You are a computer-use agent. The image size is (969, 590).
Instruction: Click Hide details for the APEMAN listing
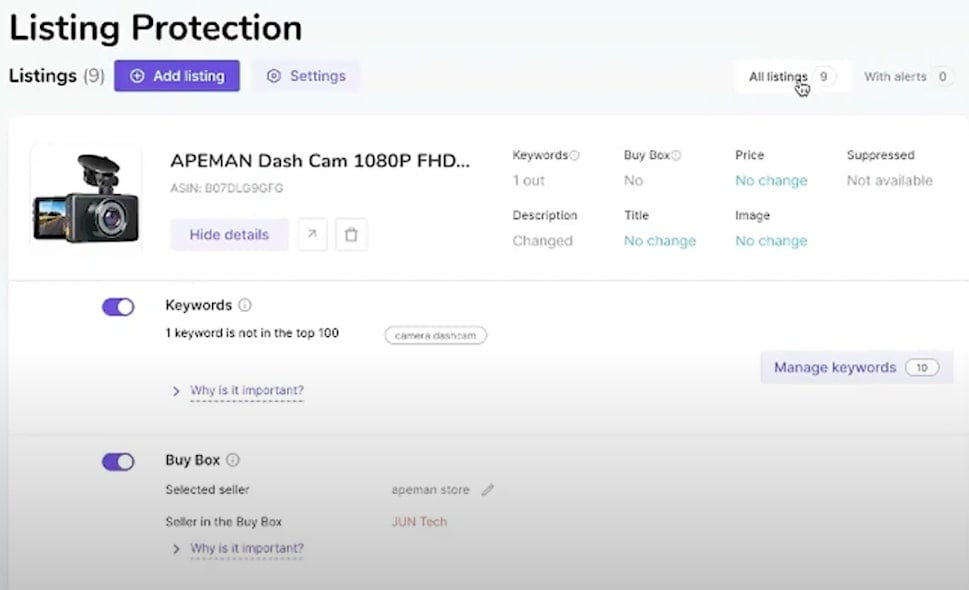point(229,235)
